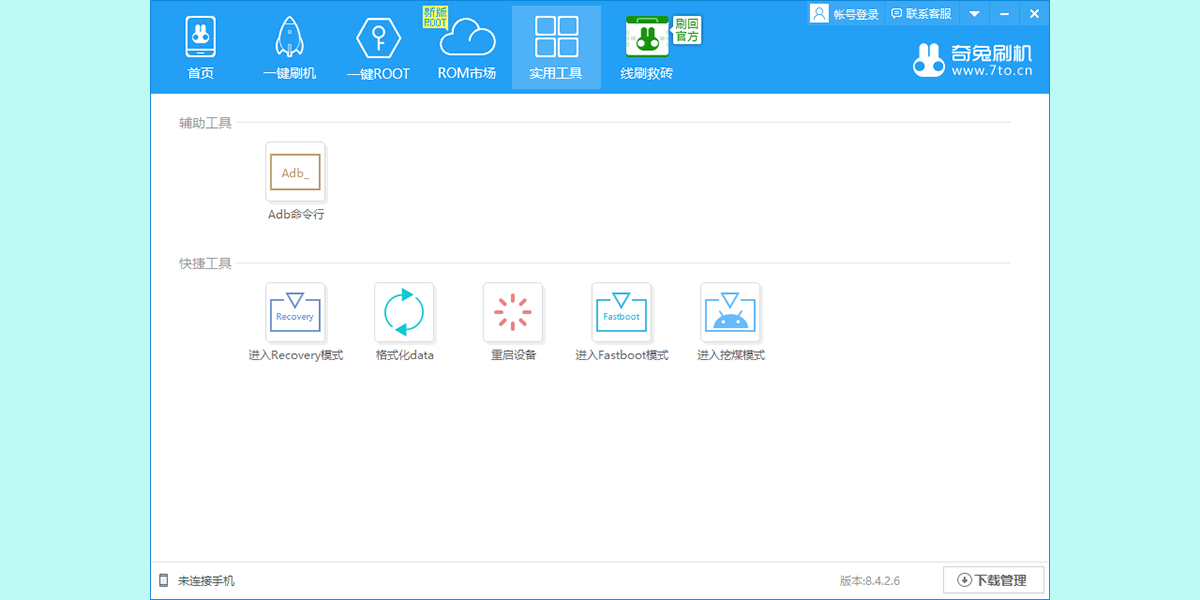Click the 进入挖煤模式 Android icon

click(x=730, y=314)
